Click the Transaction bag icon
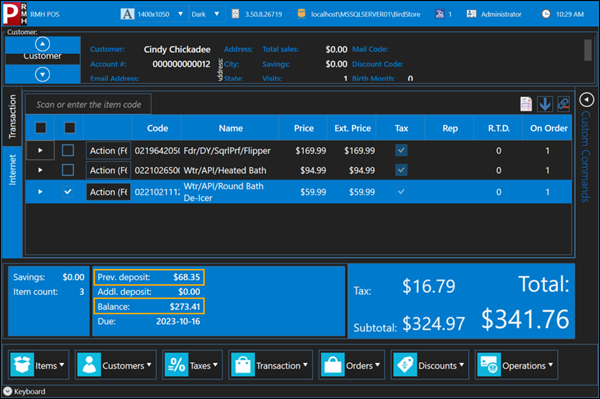Screen dimensions: 600x399 pos(243,365)
